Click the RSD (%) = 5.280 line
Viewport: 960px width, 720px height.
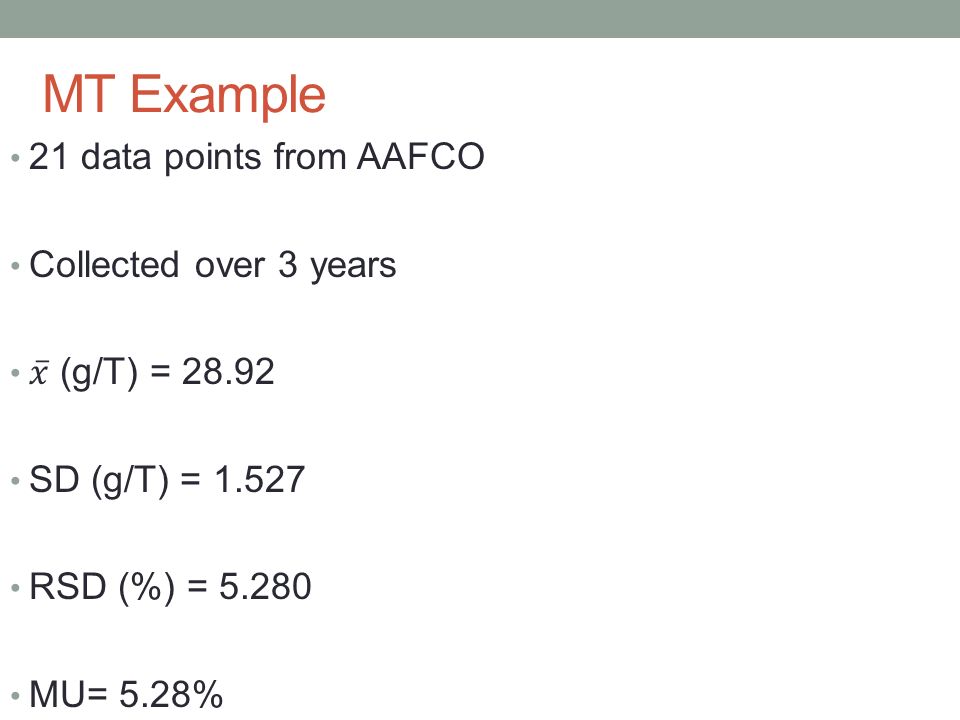[x=170, y=587]
